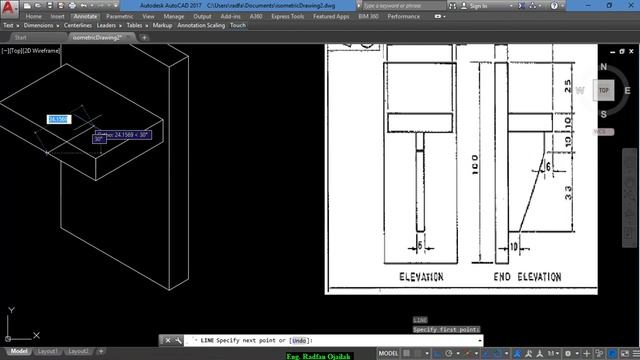Open the Express Tools ribbon tab

[288, 16]
